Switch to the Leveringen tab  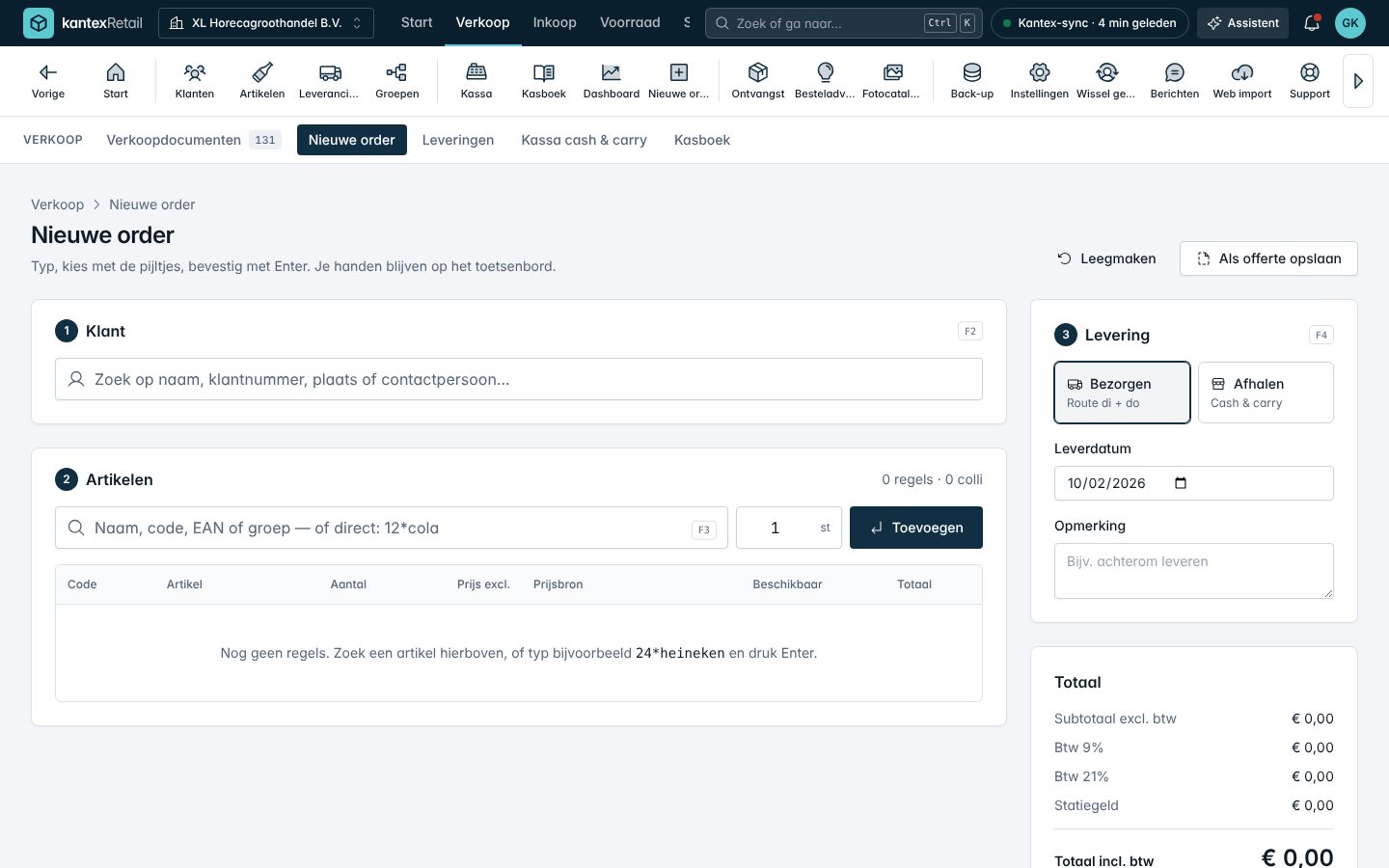click(x=458, y=140)
